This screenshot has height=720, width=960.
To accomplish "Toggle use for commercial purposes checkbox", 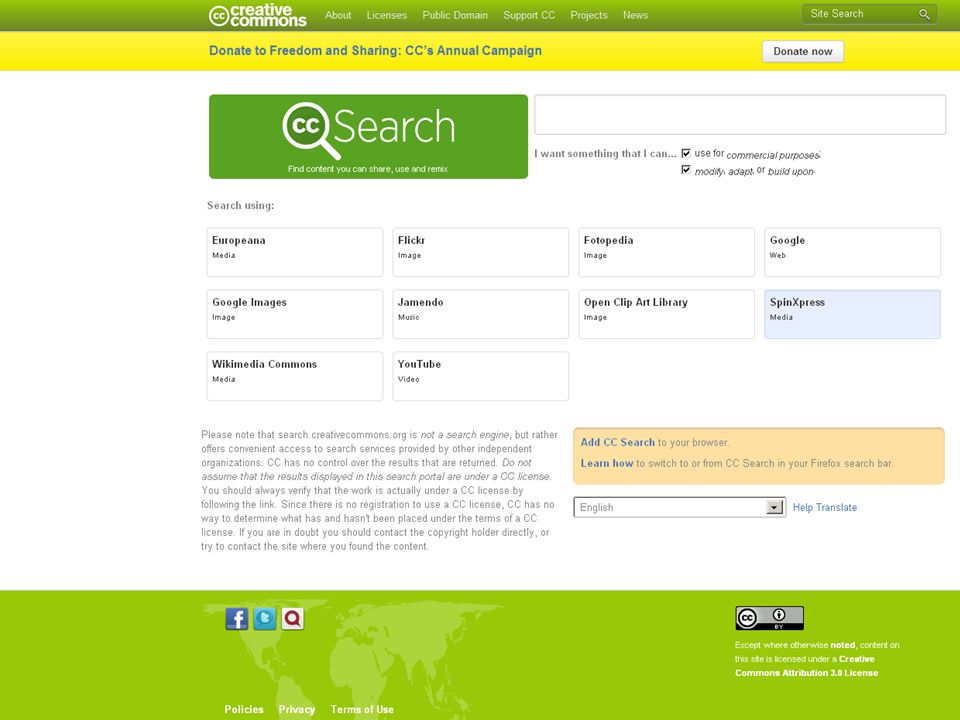I will tap(686, 153).
